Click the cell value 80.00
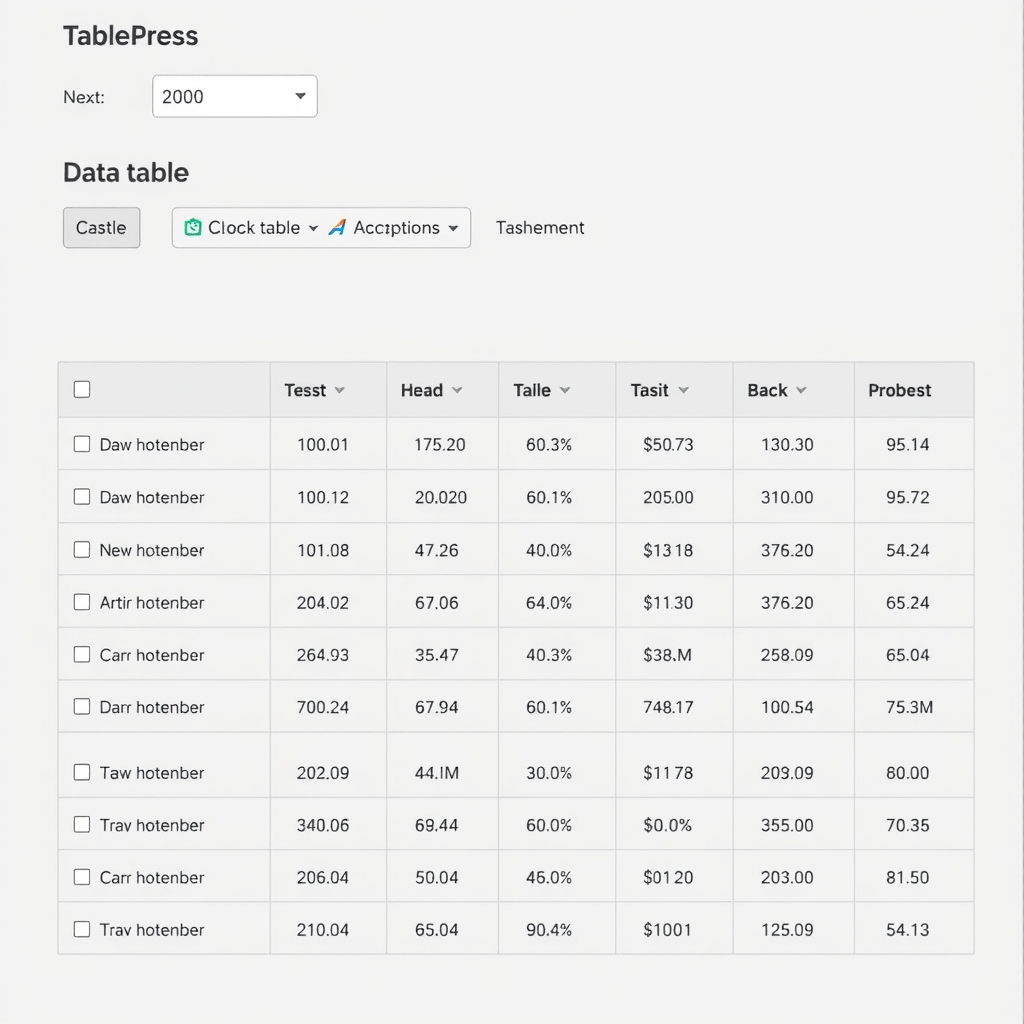The width and height of the screenshot is (1024, 1024). click(x=908, y=773)
